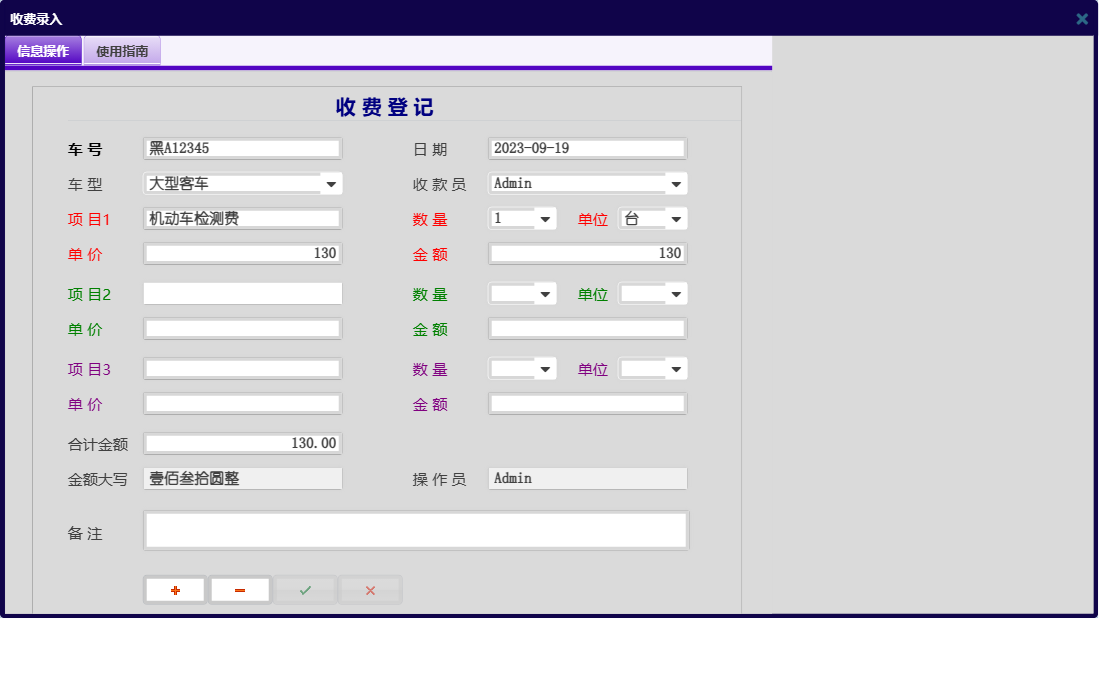
Task: Open the 使用指南 tab
Action: [122, 51]
